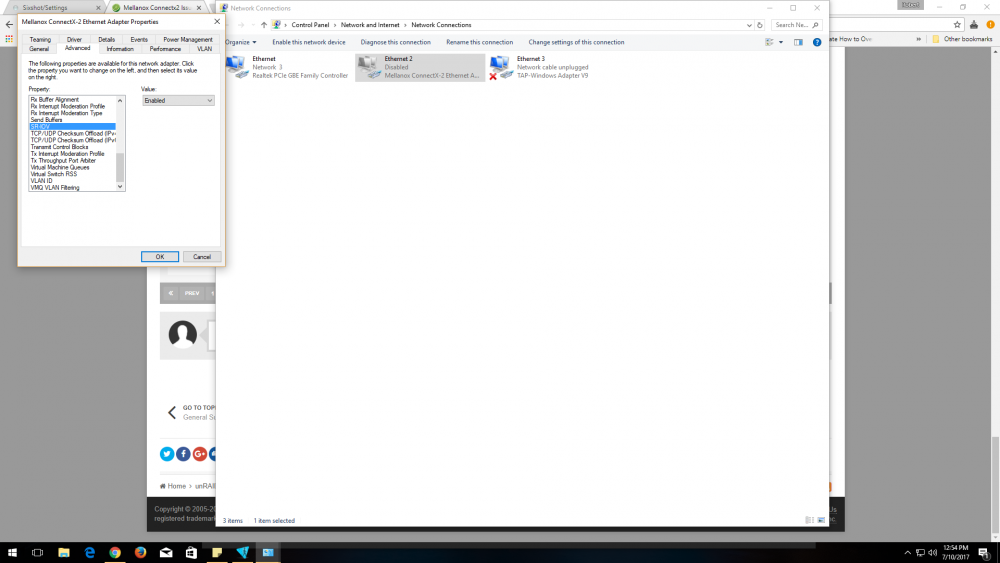Launch Firefox from the taskbar
The image size is (1000, 563).
pyautogui.click(x=140, y=552)
